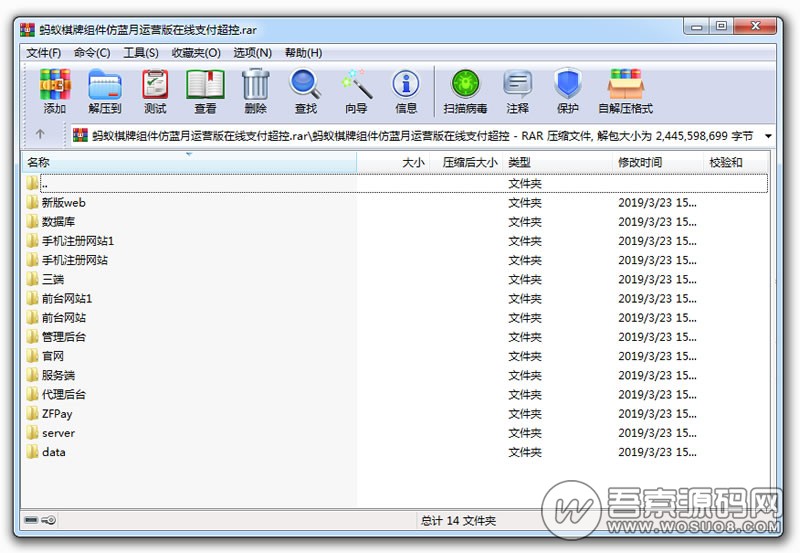
Task: Select the server folder
Action: point(396,433)
